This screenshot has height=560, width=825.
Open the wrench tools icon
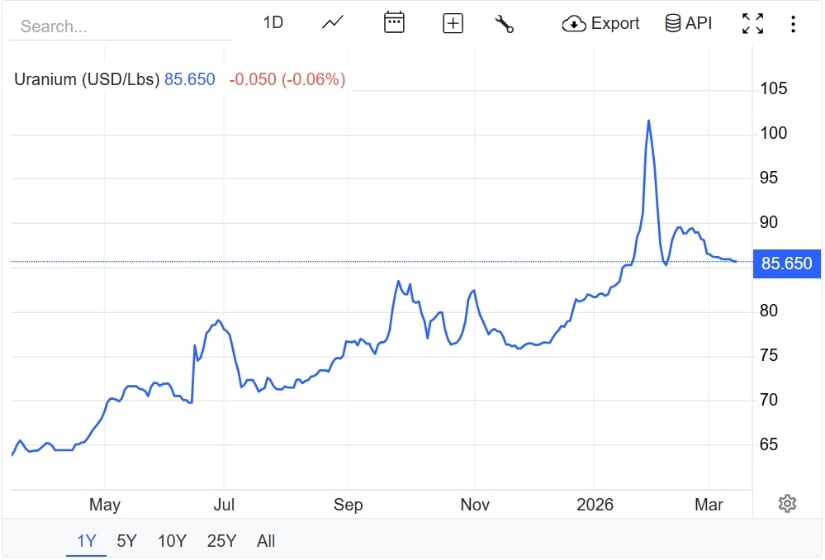point(505,23)
